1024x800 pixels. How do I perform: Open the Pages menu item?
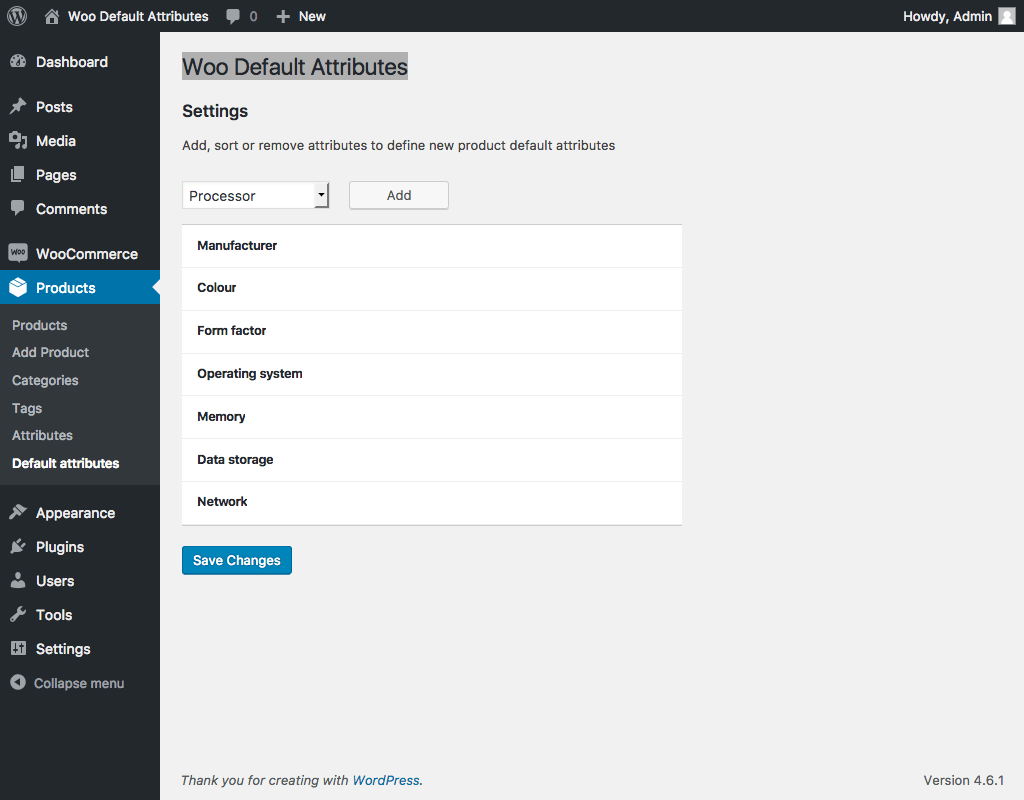coord(56,175)
